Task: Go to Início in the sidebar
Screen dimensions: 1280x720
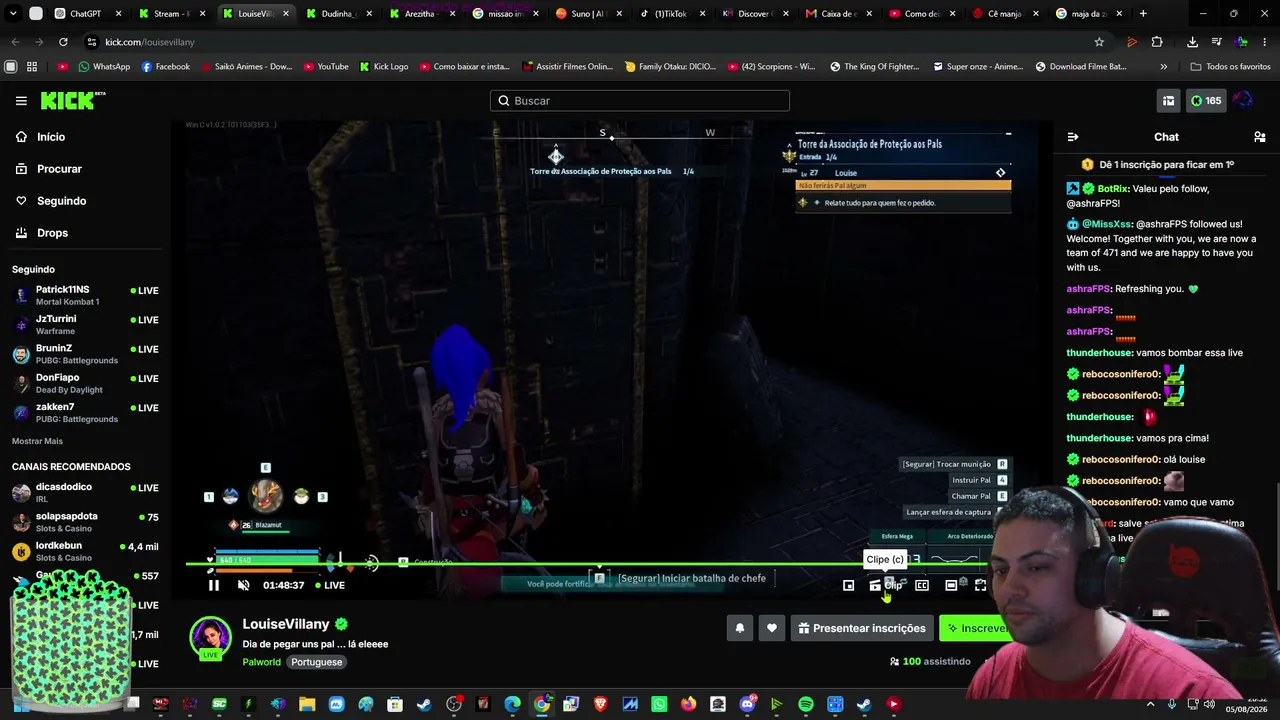Action: click(50, 137)
